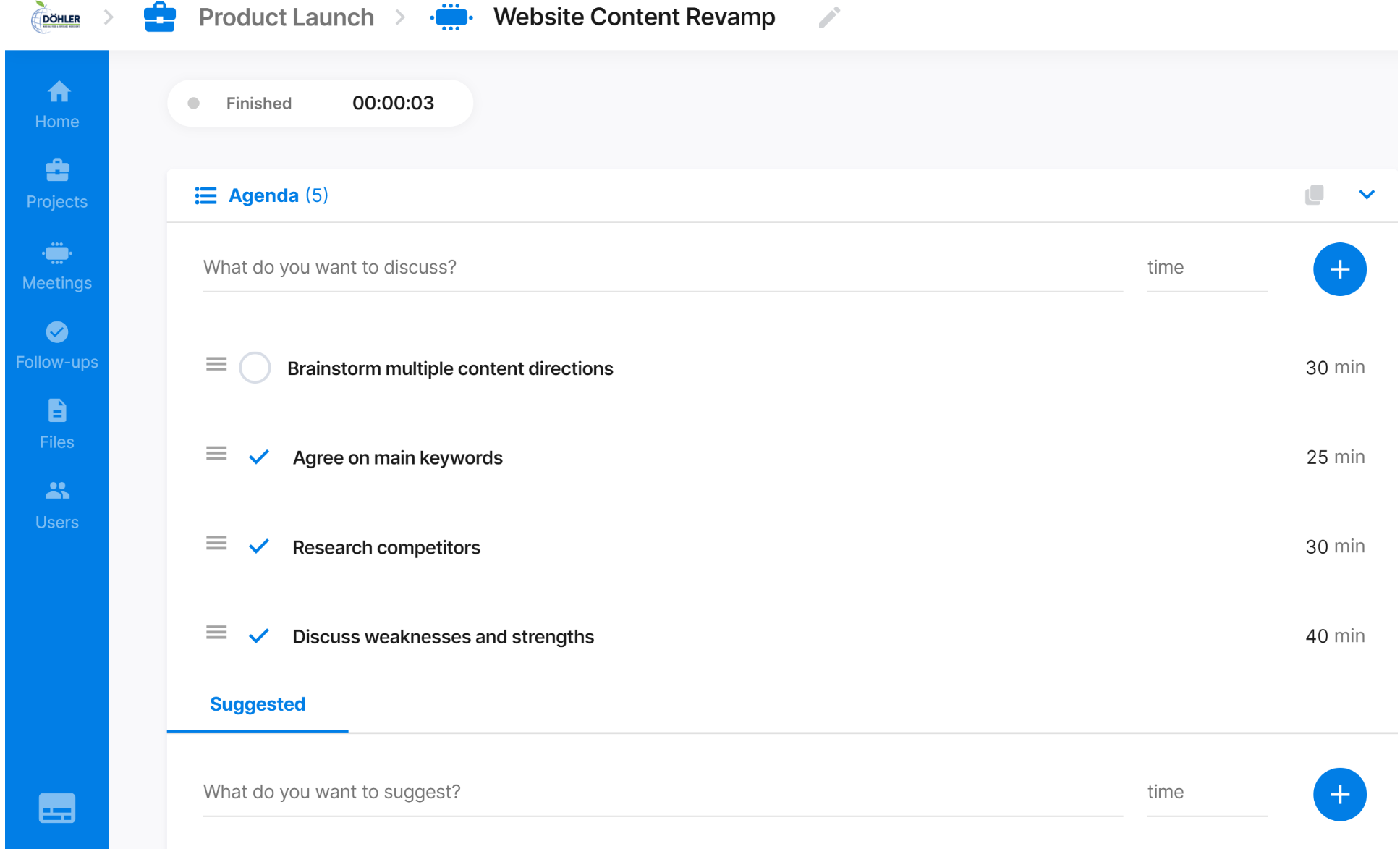
Task: Check off Brainstorm multiple content directions
Action: [x=255, y=368]
